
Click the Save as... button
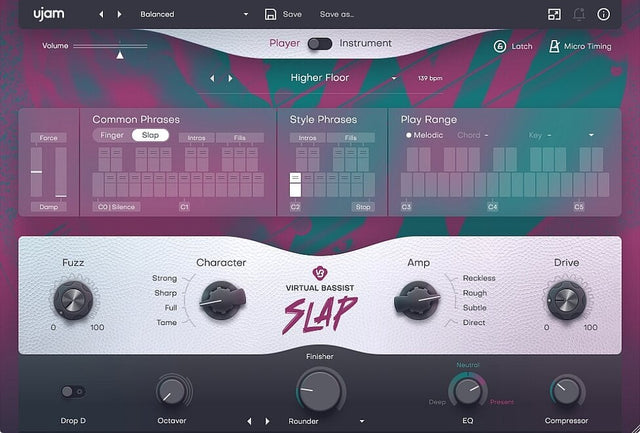tap(337, 15)
